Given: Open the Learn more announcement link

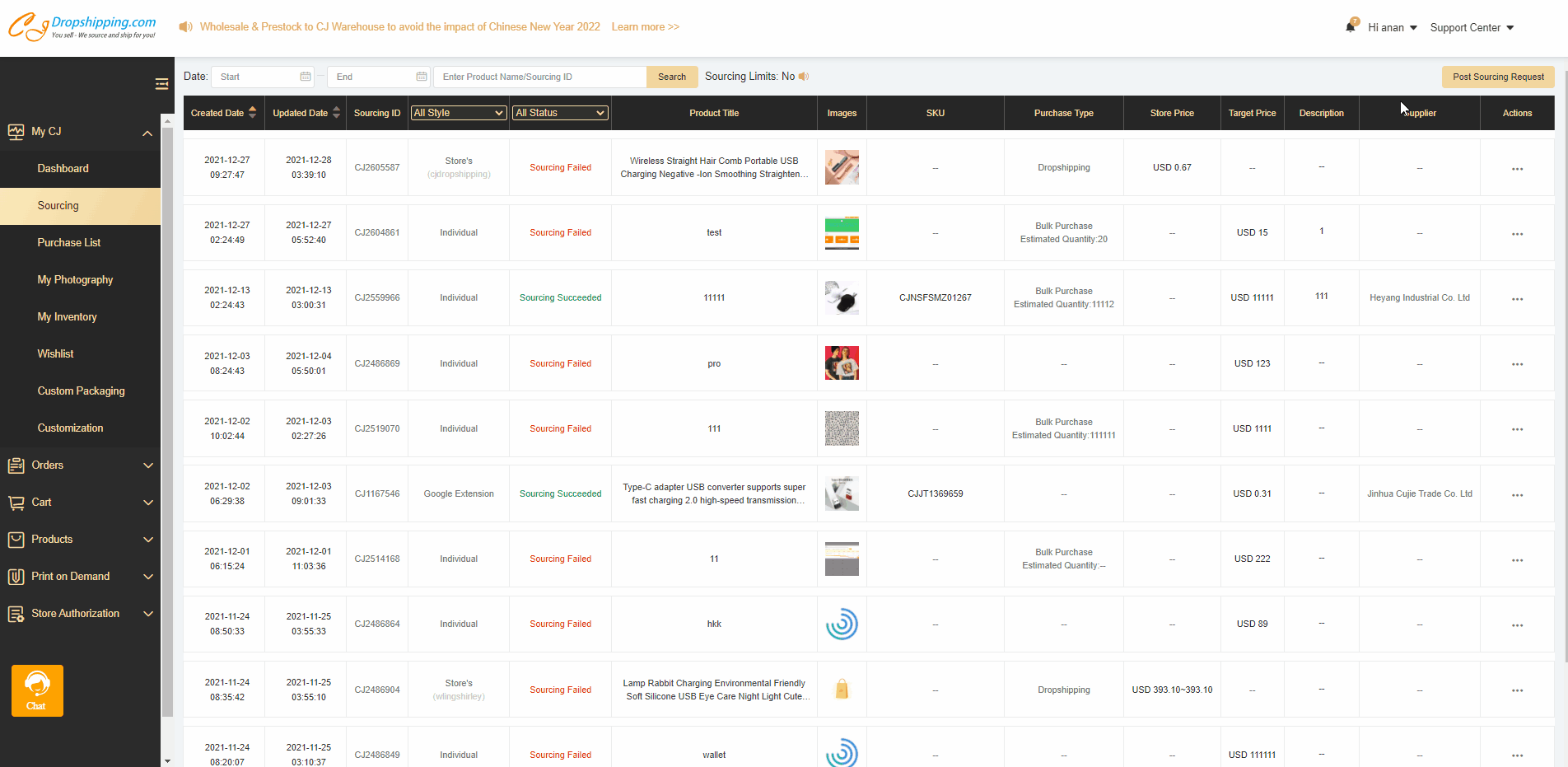Looking at the screenshot, I should pyautogui.click(x=645, y=26).
